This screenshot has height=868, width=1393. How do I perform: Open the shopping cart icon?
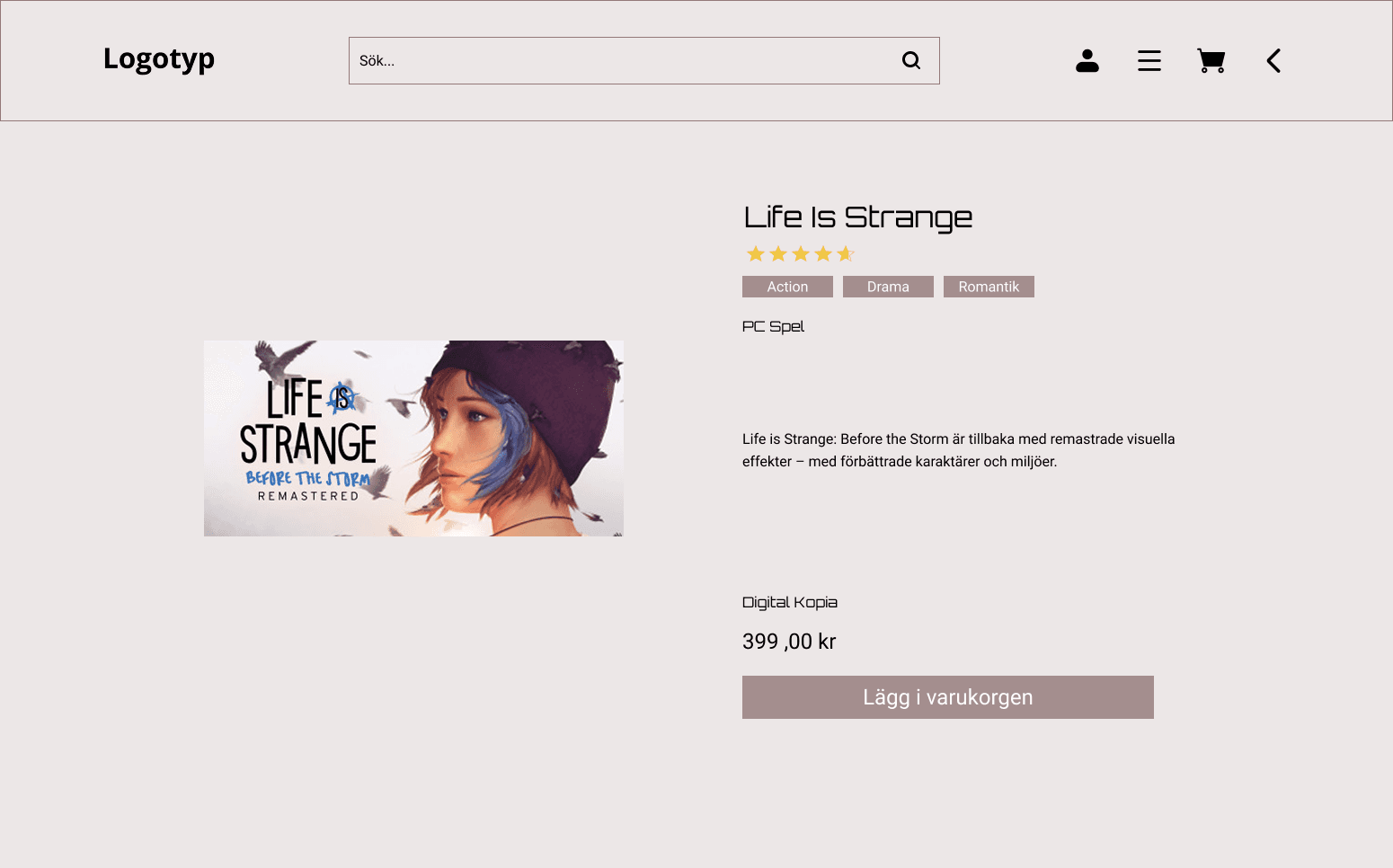point(1211,60)
